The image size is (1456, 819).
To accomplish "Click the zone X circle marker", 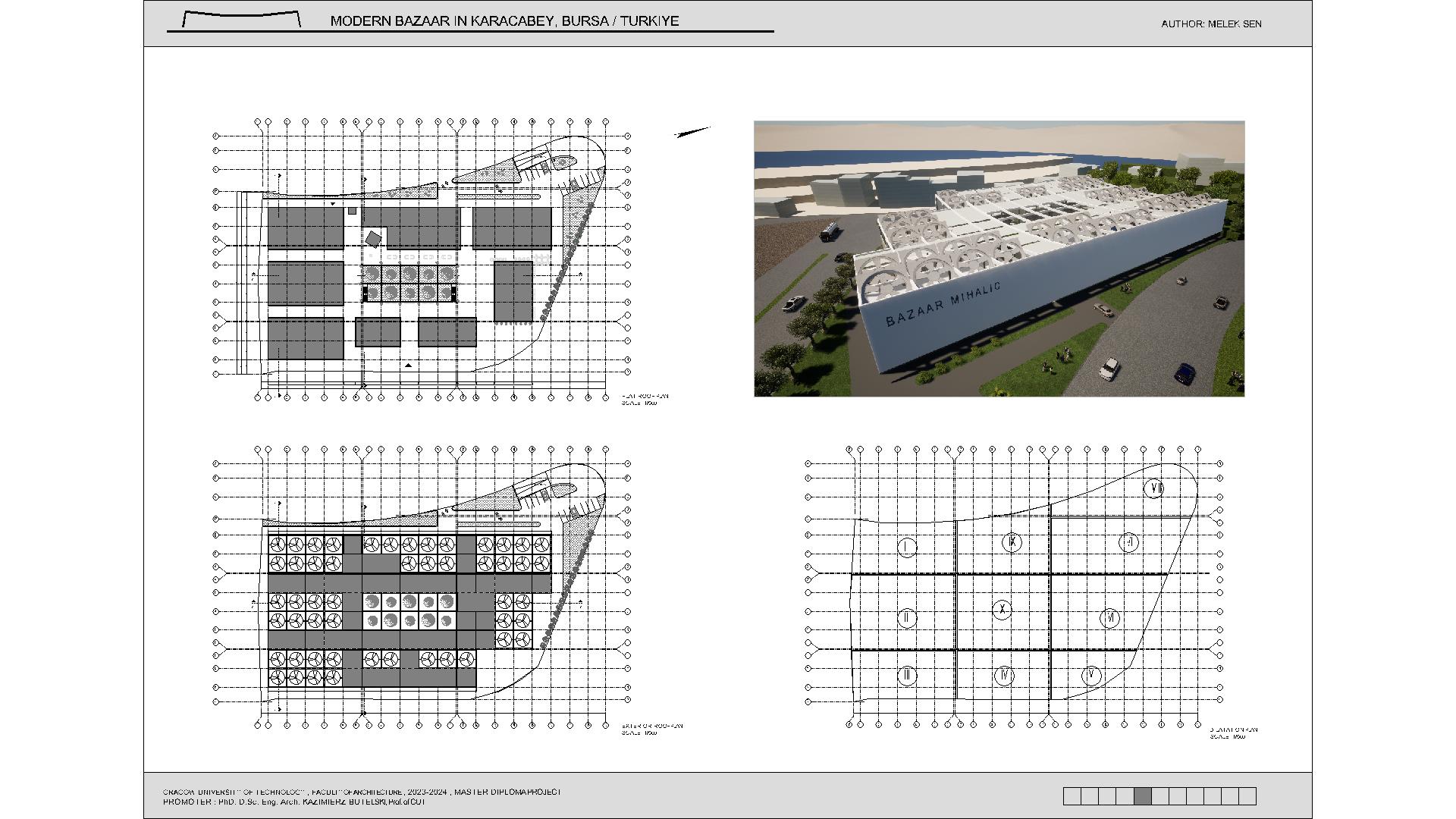I will [x=1003, y=609].
